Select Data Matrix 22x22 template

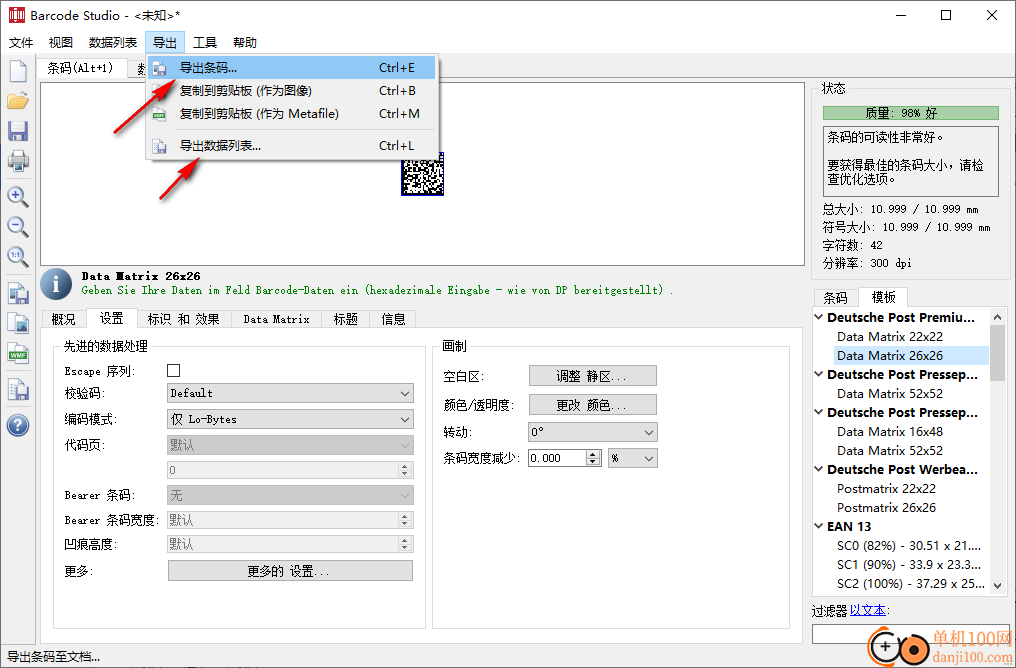[x=890, y=336]
